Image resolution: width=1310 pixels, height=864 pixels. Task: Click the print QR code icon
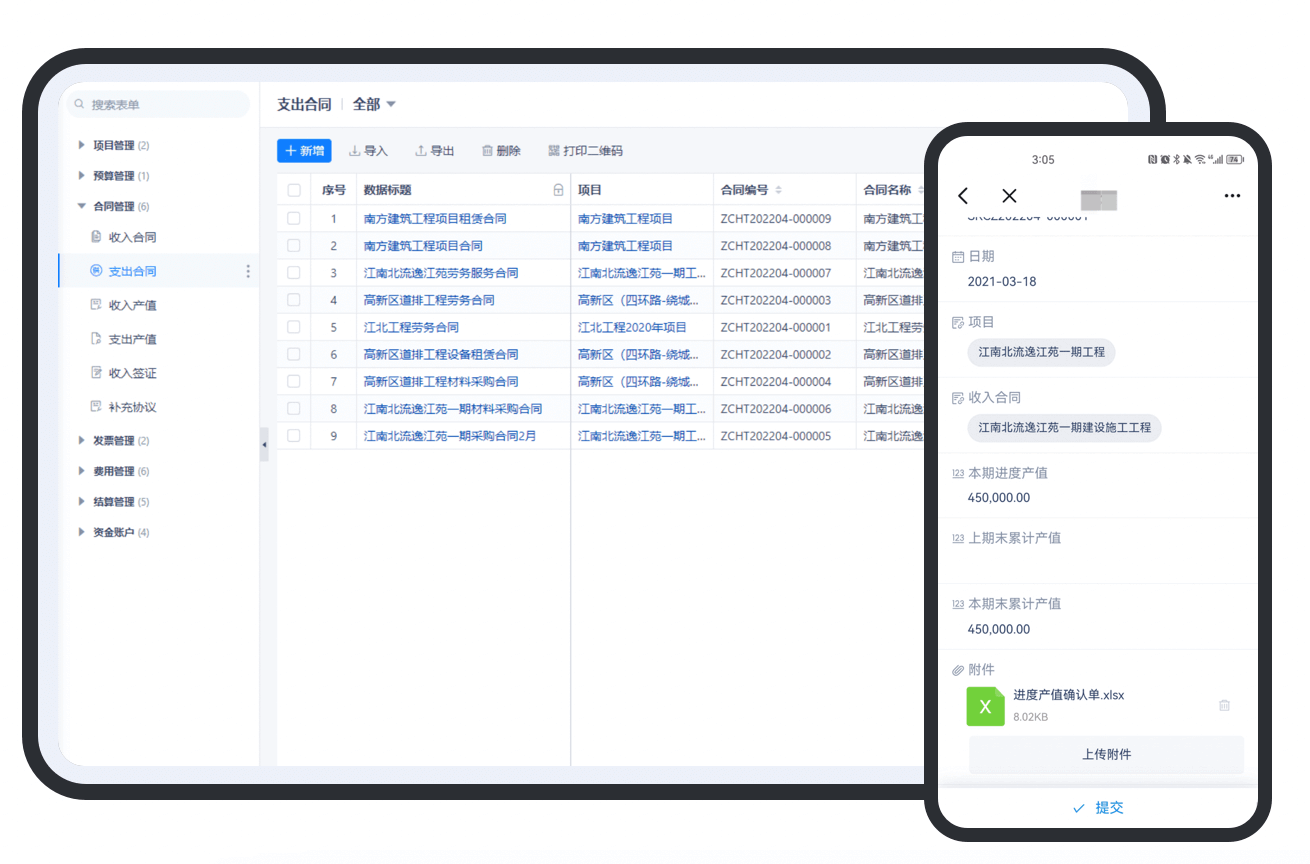[x=554, y=151]
